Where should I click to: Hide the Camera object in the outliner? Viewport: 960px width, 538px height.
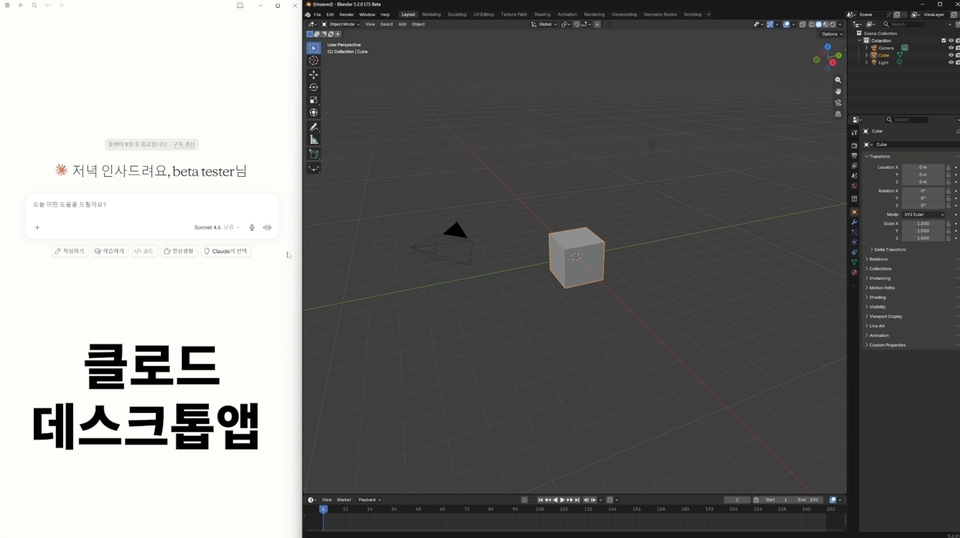pyautogui.click(x=951, y=48)
